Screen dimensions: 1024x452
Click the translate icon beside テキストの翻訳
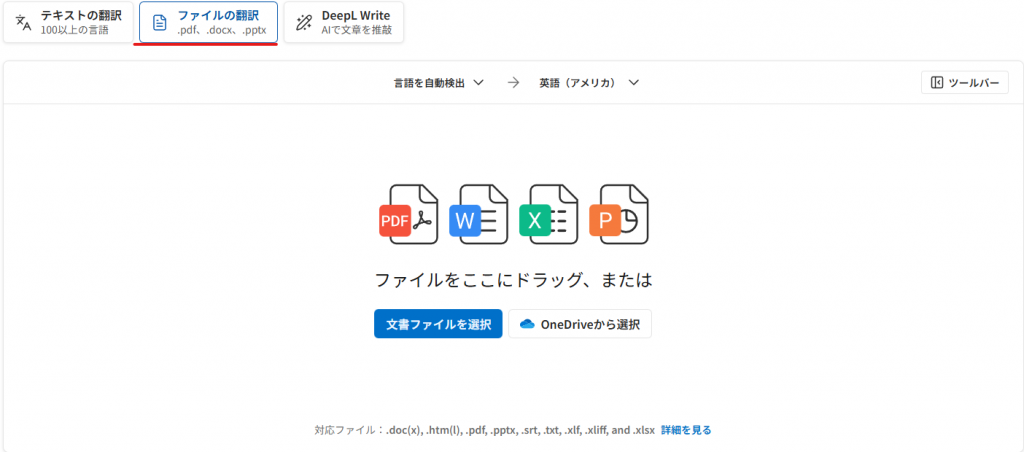[x=24, y=22]
